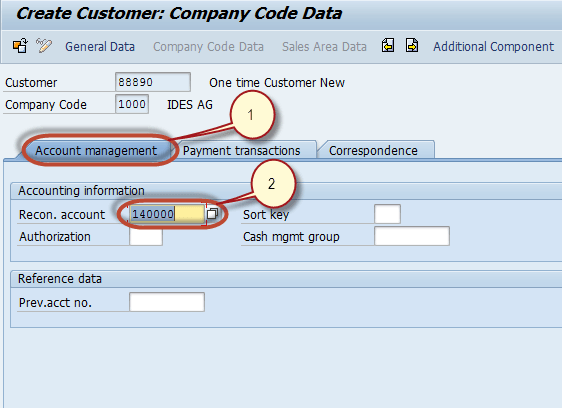Click the Other Customer icon in toolbar
Viewport: 562px width, 408px height.
click(20, 46)
